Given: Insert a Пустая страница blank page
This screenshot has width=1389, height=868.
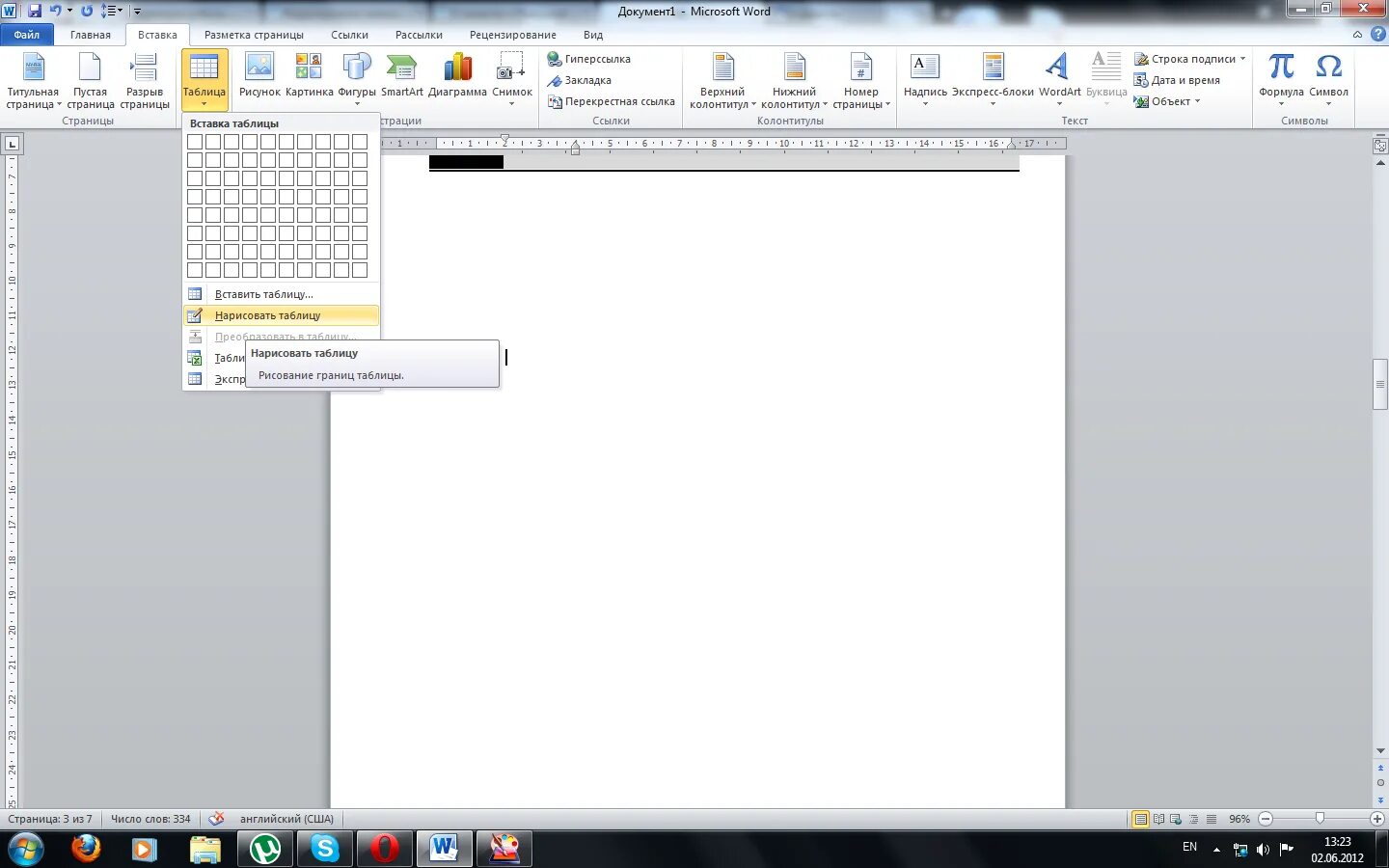Looking at the screenshot, I should pos(91,81).
